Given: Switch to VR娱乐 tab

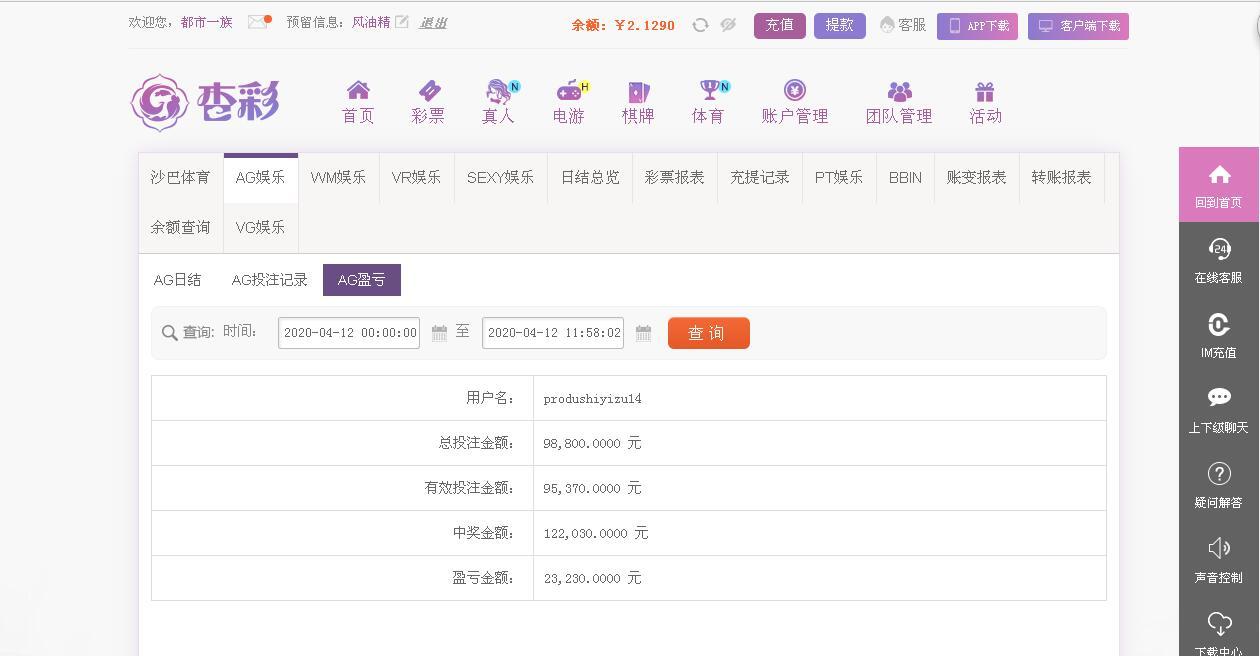Looking at the screenshot, I should click(x=416, y=178).
